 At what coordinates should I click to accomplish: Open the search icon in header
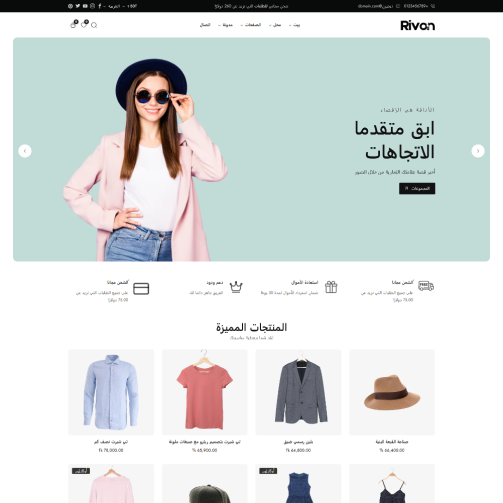(94, 25)
